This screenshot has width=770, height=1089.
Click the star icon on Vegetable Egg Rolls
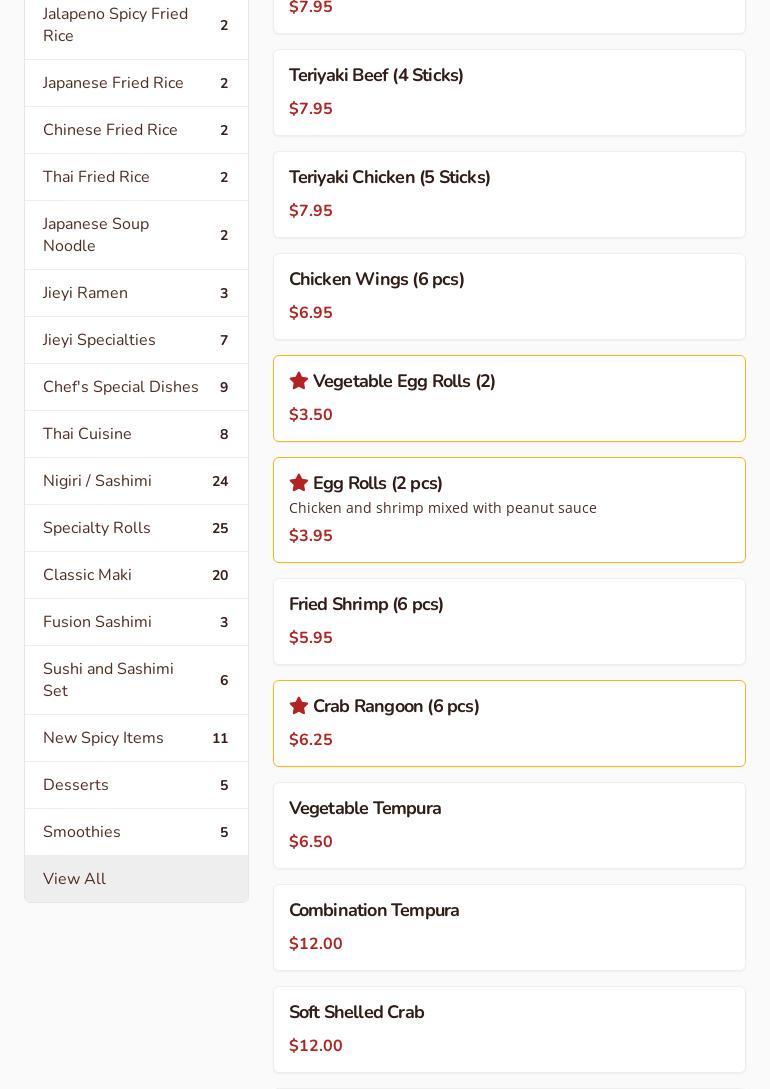(x=298, y=381)
